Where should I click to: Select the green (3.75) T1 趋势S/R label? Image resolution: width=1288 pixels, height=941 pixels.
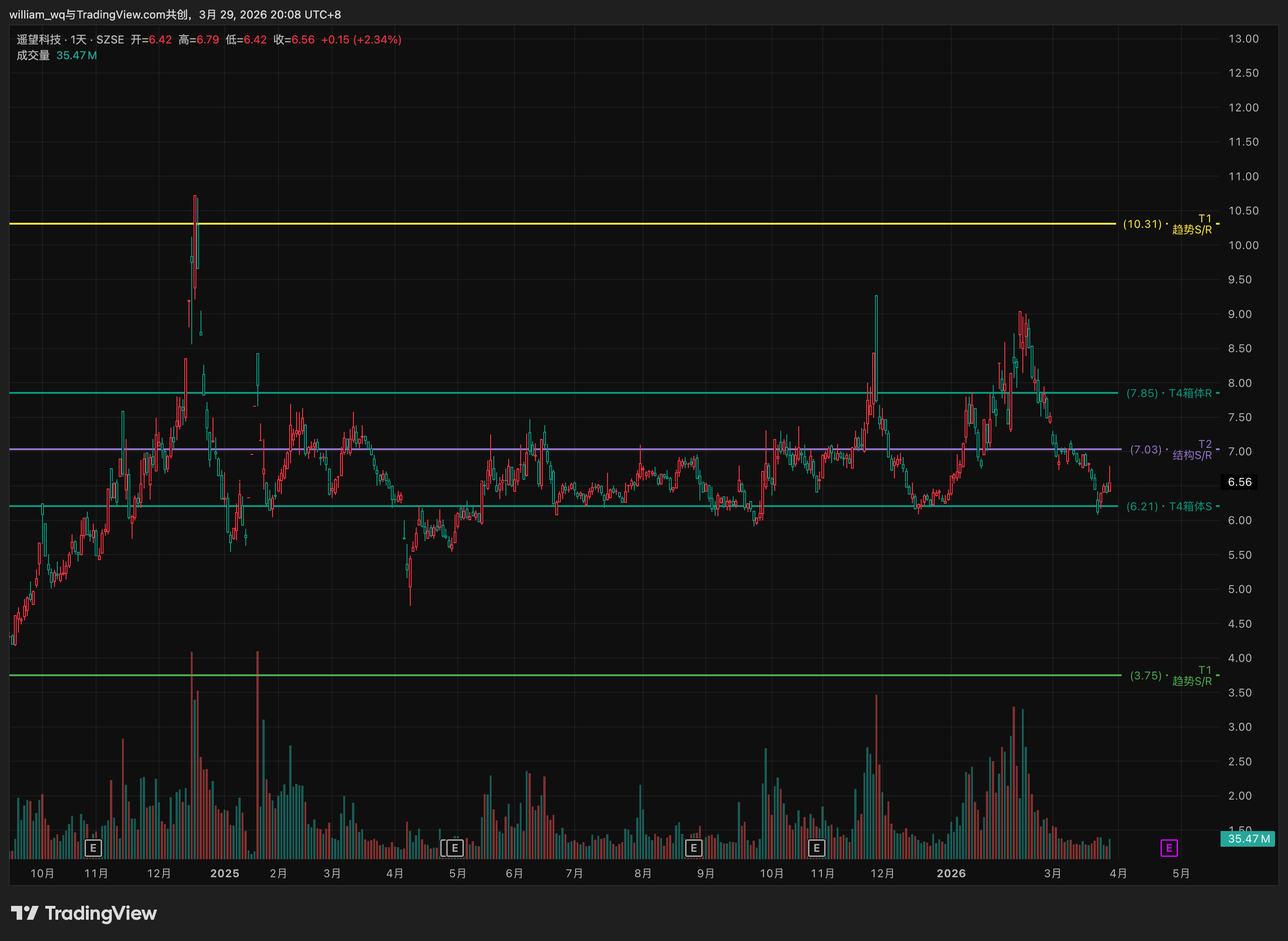pyautogui.click(x=1171, y=676)
